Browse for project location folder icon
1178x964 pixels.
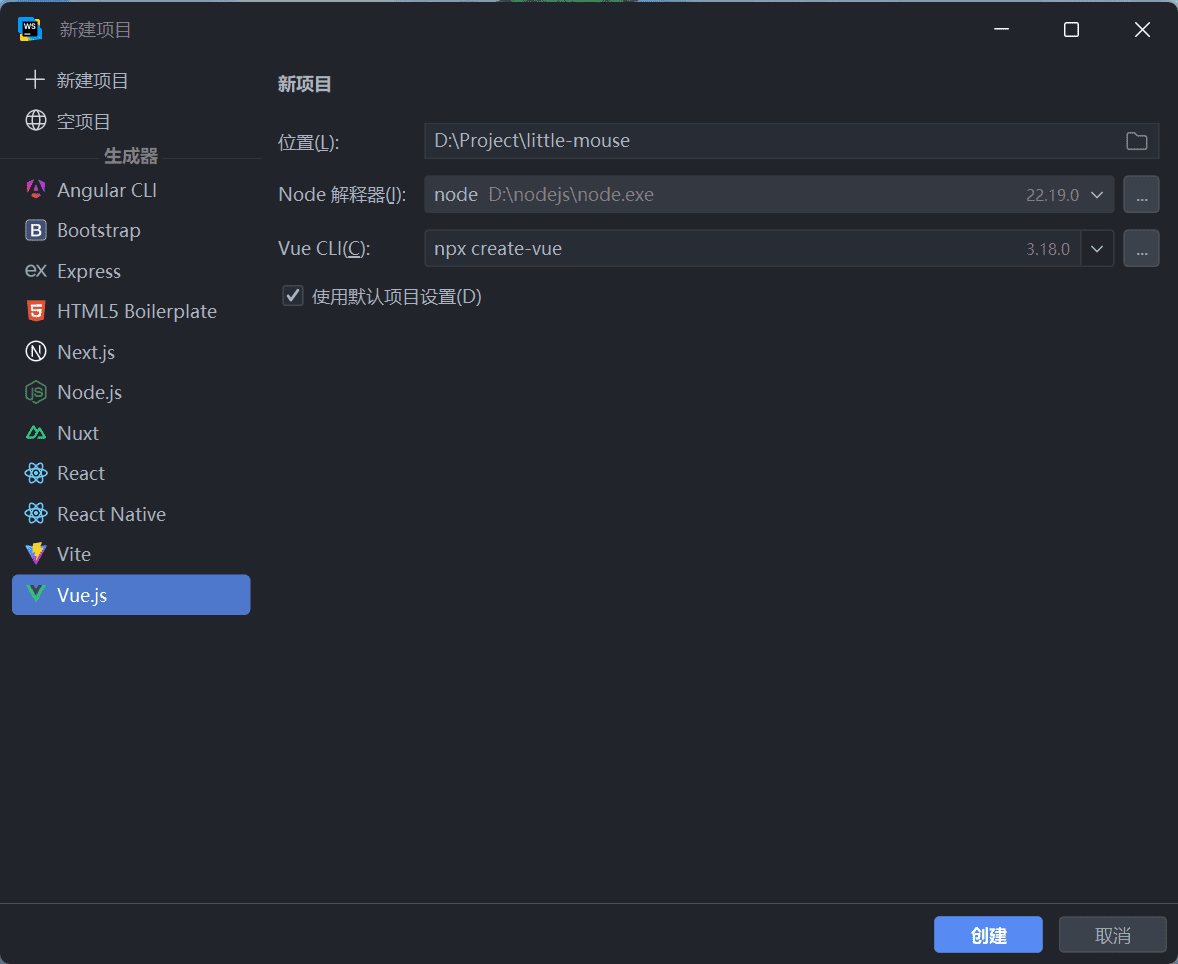click(1136, 141)
